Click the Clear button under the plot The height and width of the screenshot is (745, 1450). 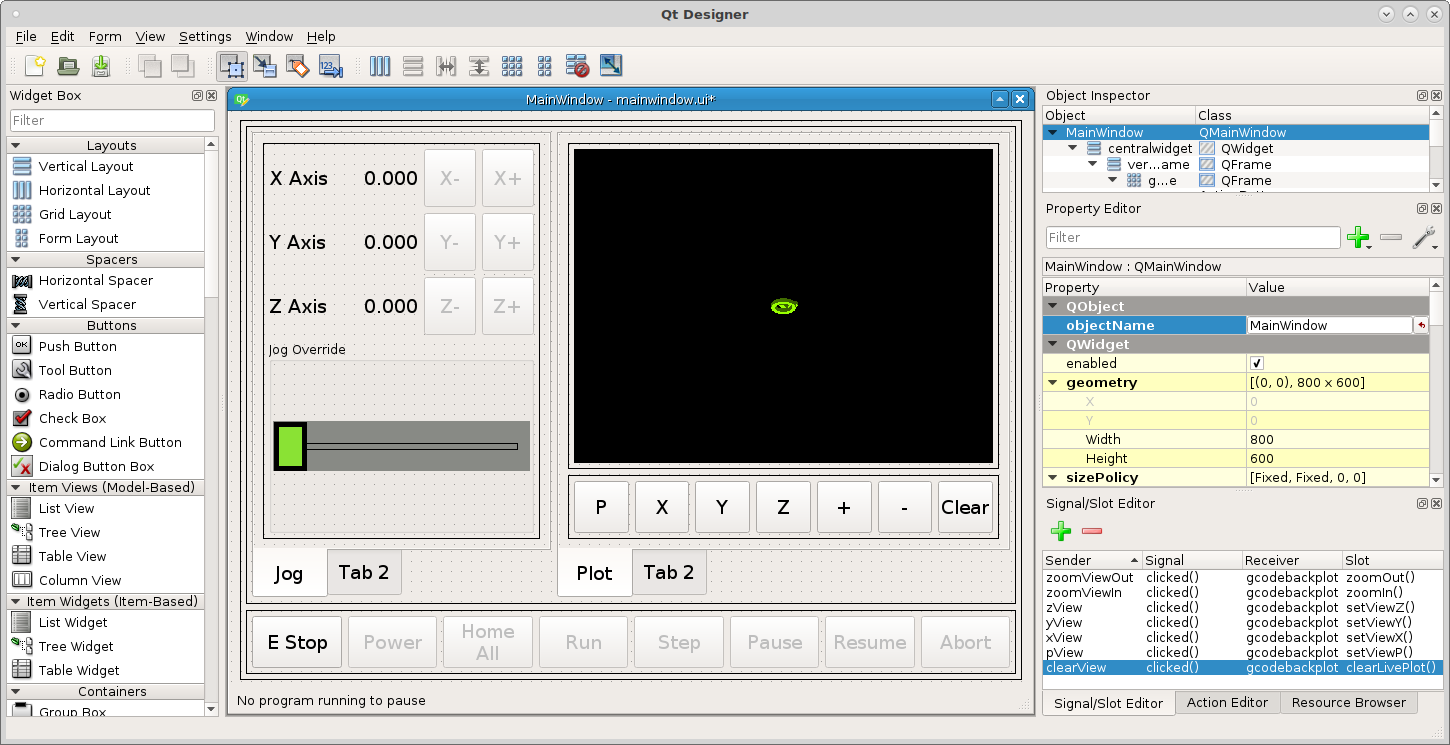pyautogui.click(x=965, y=507)
